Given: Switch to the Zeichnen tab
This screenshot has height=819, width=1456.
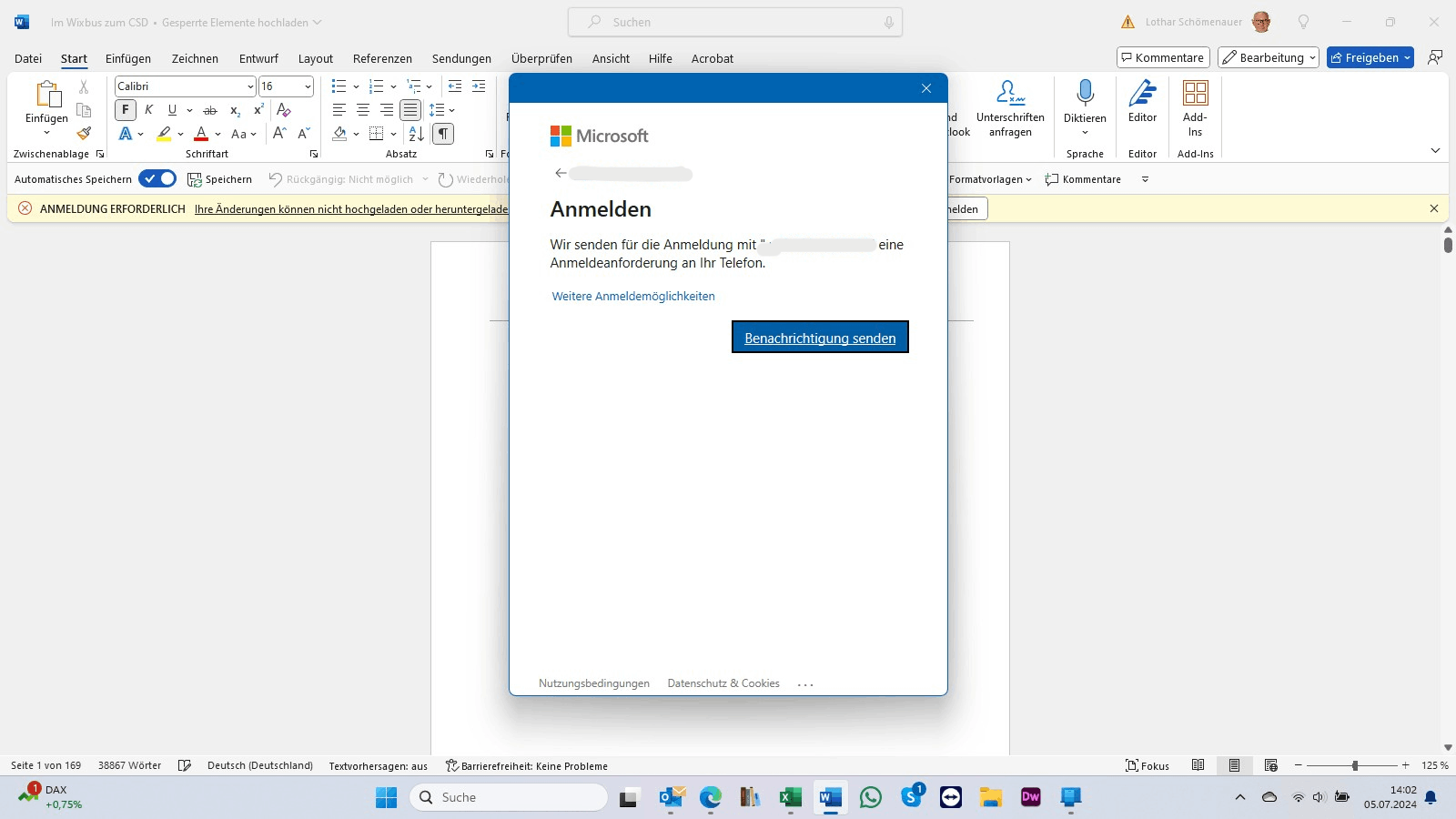Looking at the screenshot, I should [195, 58].
